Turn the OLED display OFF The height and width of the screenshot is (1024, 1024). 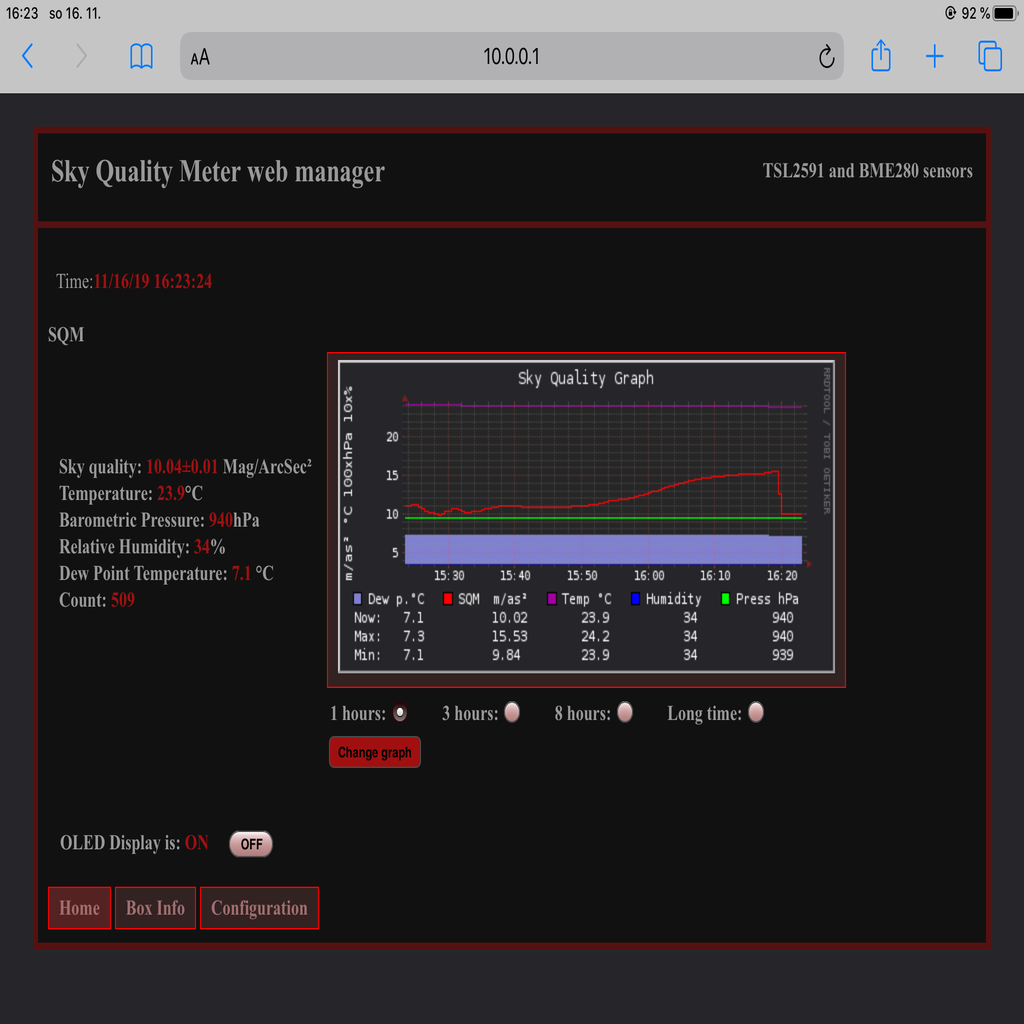(250, 844)
